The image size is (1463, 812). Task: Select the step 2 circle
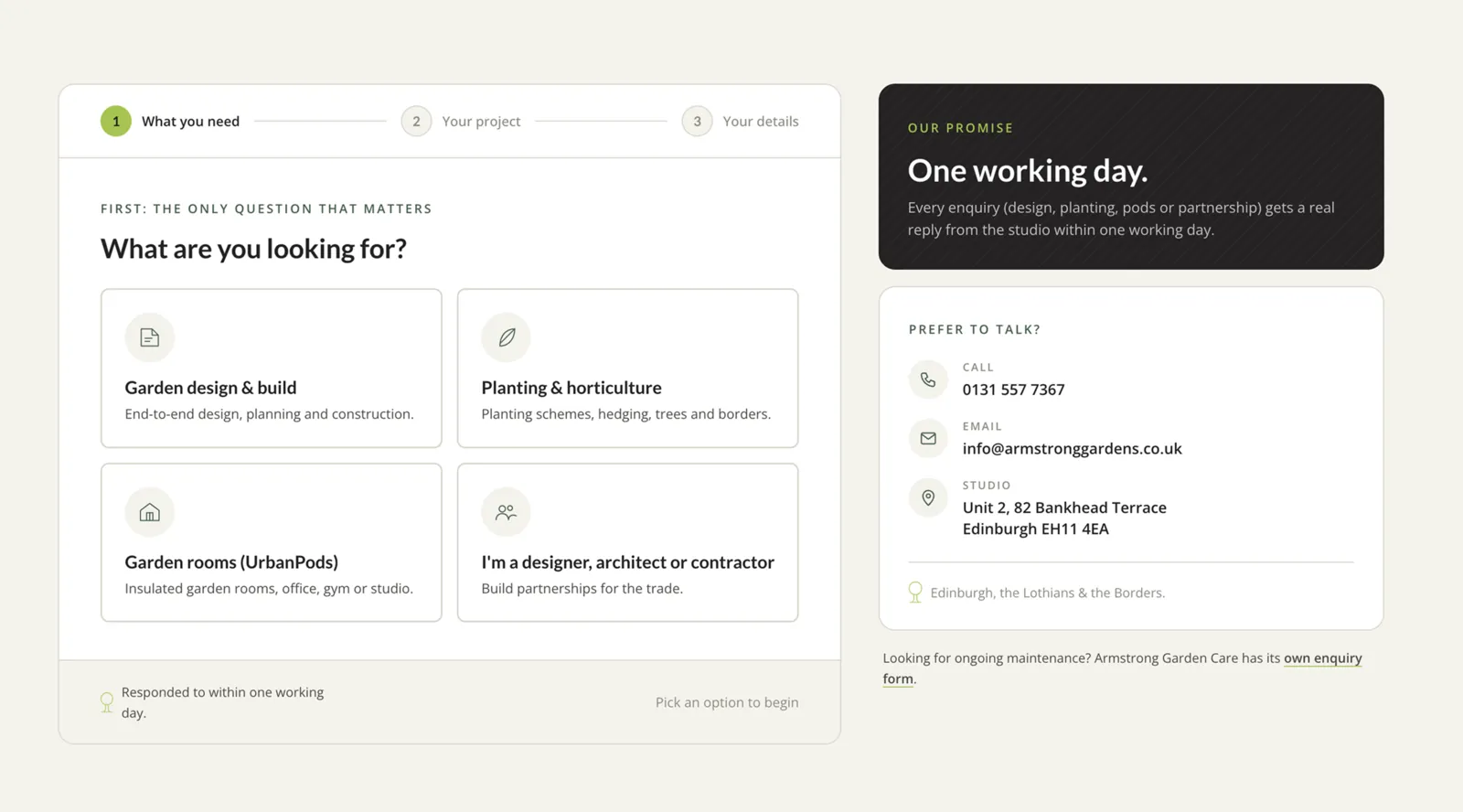[x=416, y=121]
